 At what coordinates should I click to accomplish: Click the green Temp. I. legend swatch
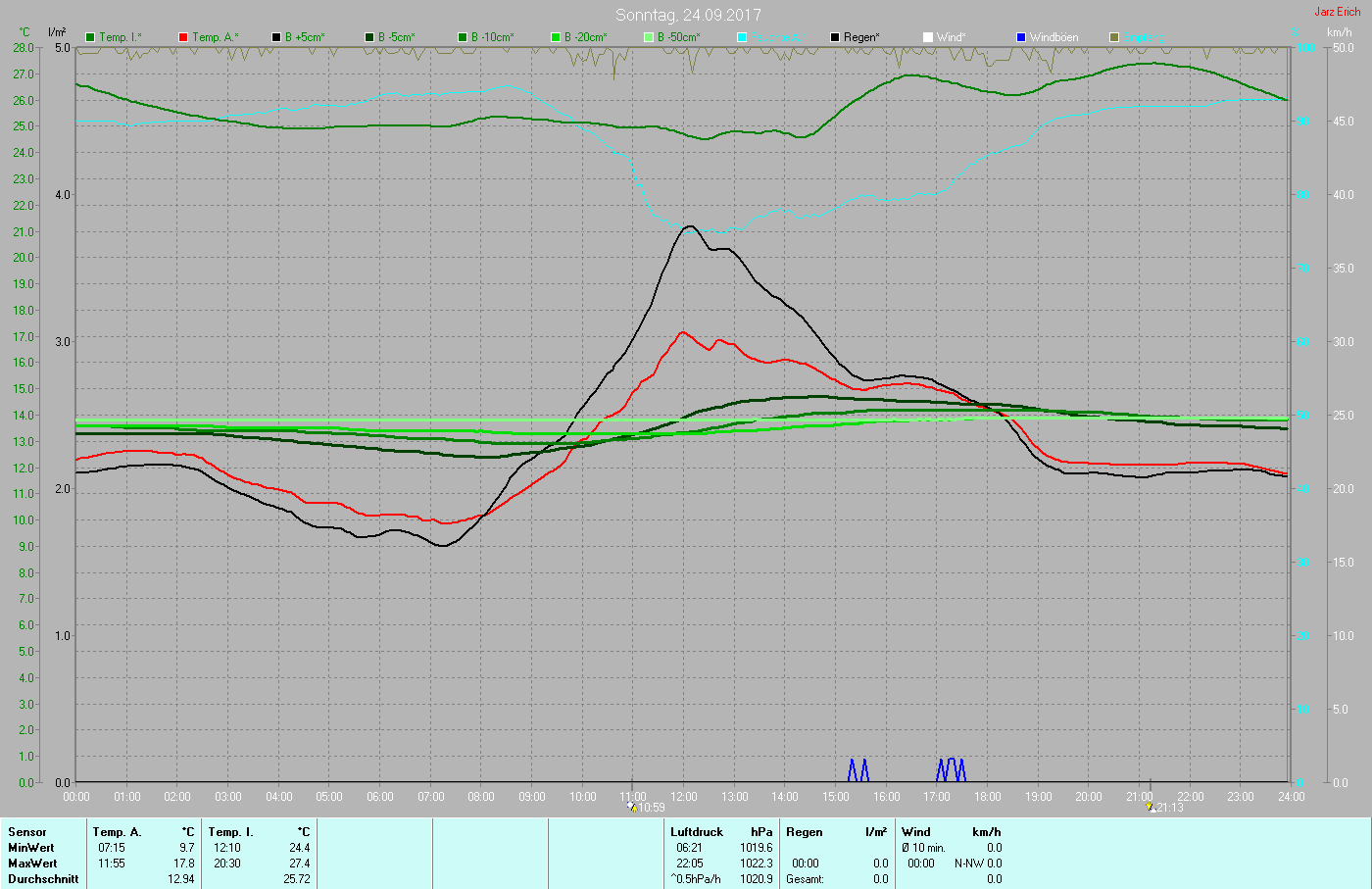coord(90,37)
